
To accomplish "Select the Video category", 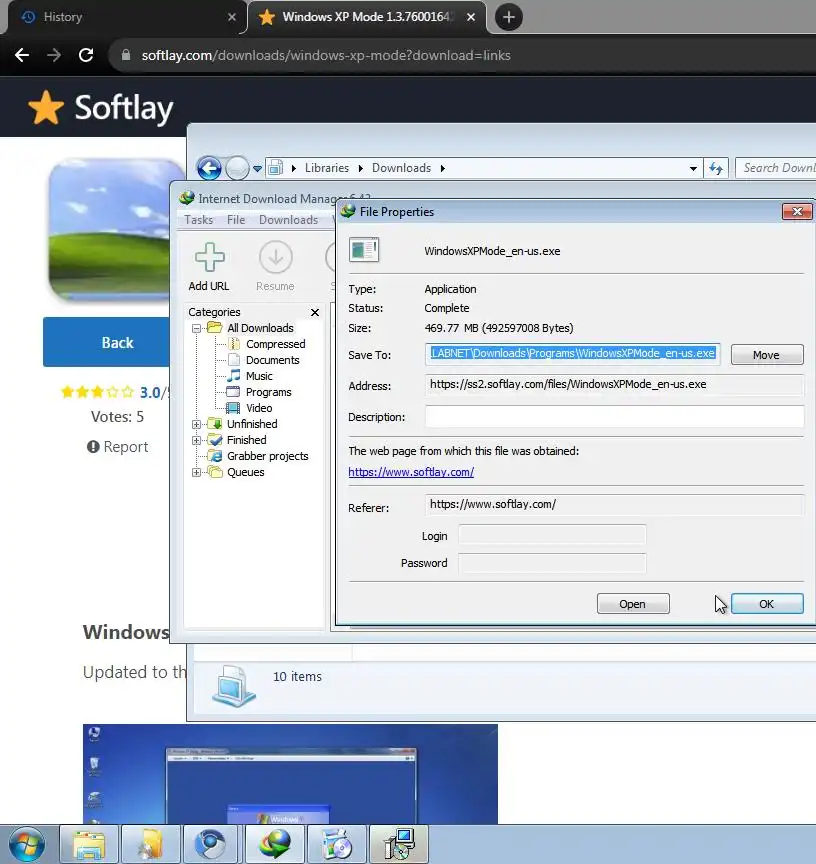I will [259, 408].
